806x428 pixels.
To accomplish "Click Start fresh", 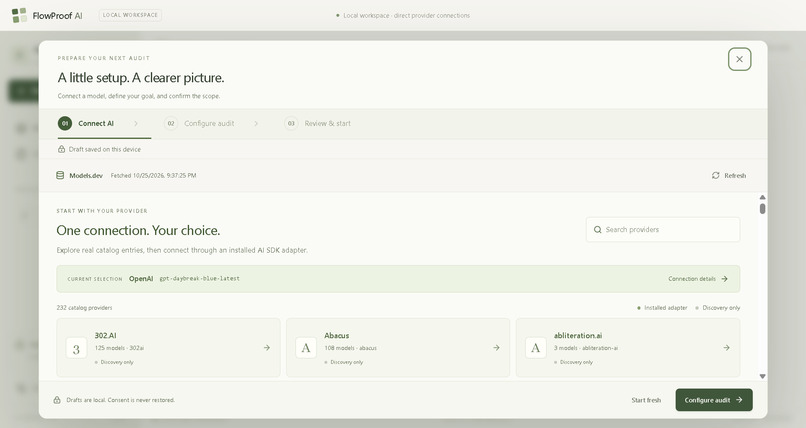I will click(x=646, y=400).
